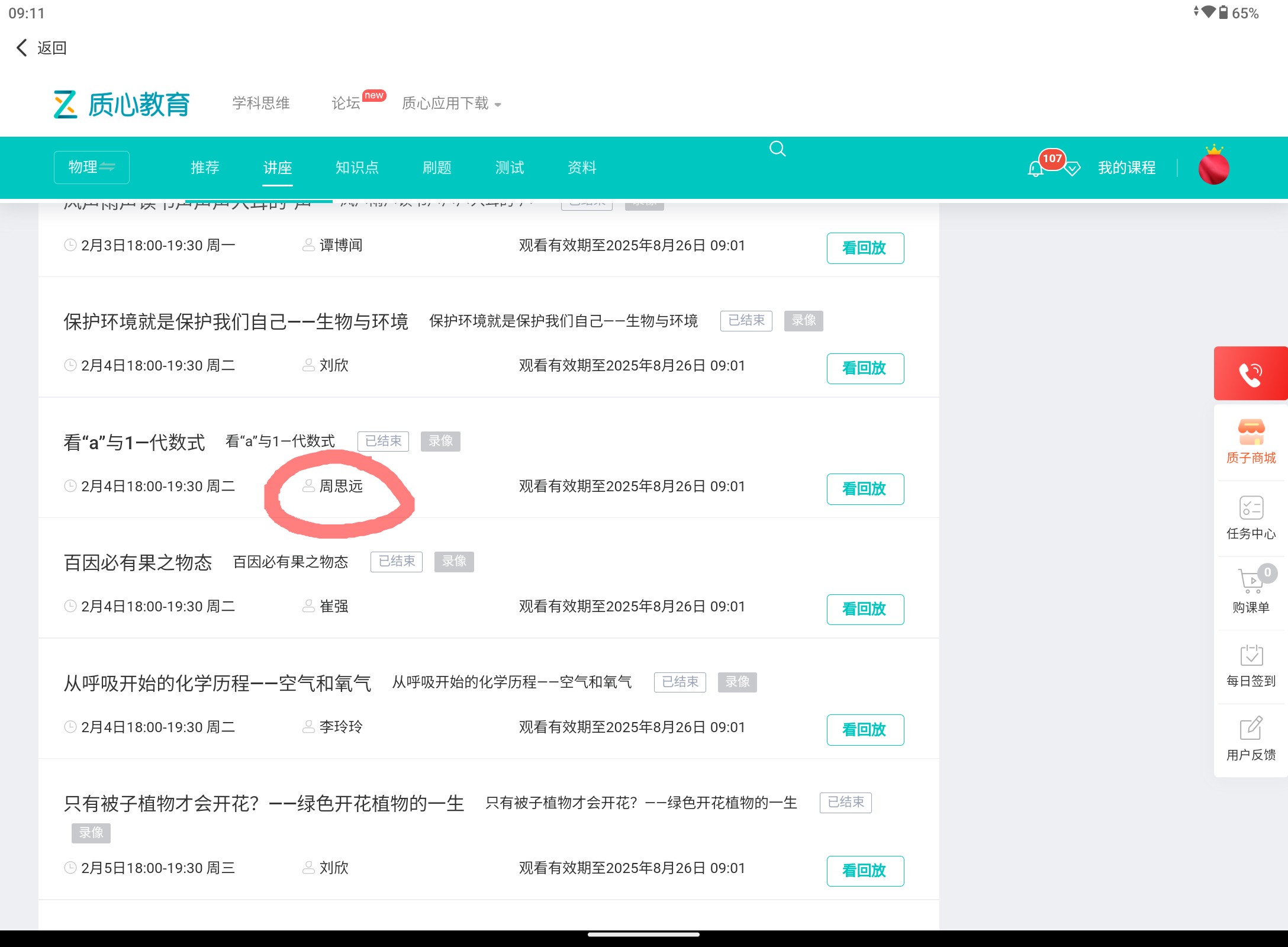The image size is (1288, 947).
Task: Click 看回放 for 绿色开花植物 lecture
Action: pos(865,871)
